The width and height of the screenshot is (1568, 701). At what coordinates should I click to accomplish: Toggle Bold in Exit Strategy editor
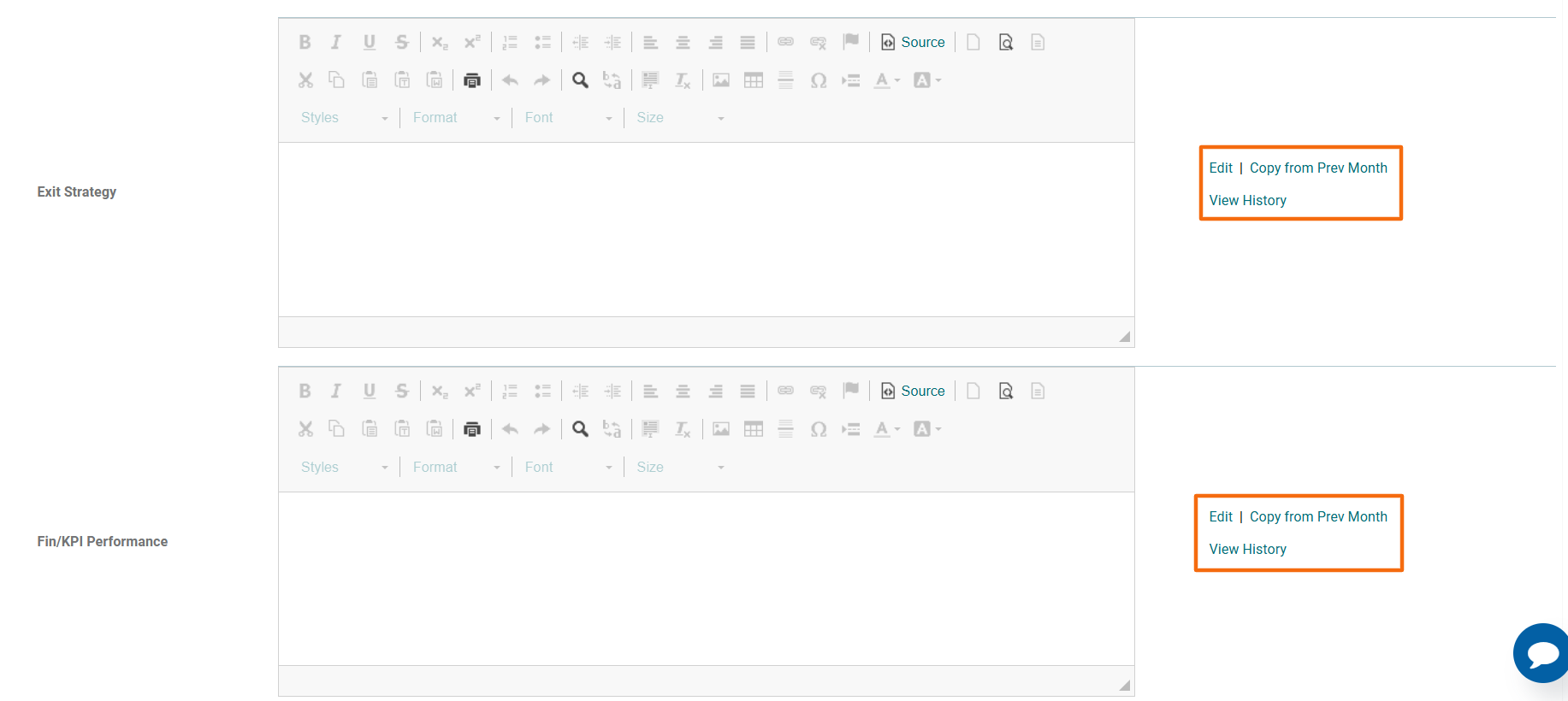point(305,43)
